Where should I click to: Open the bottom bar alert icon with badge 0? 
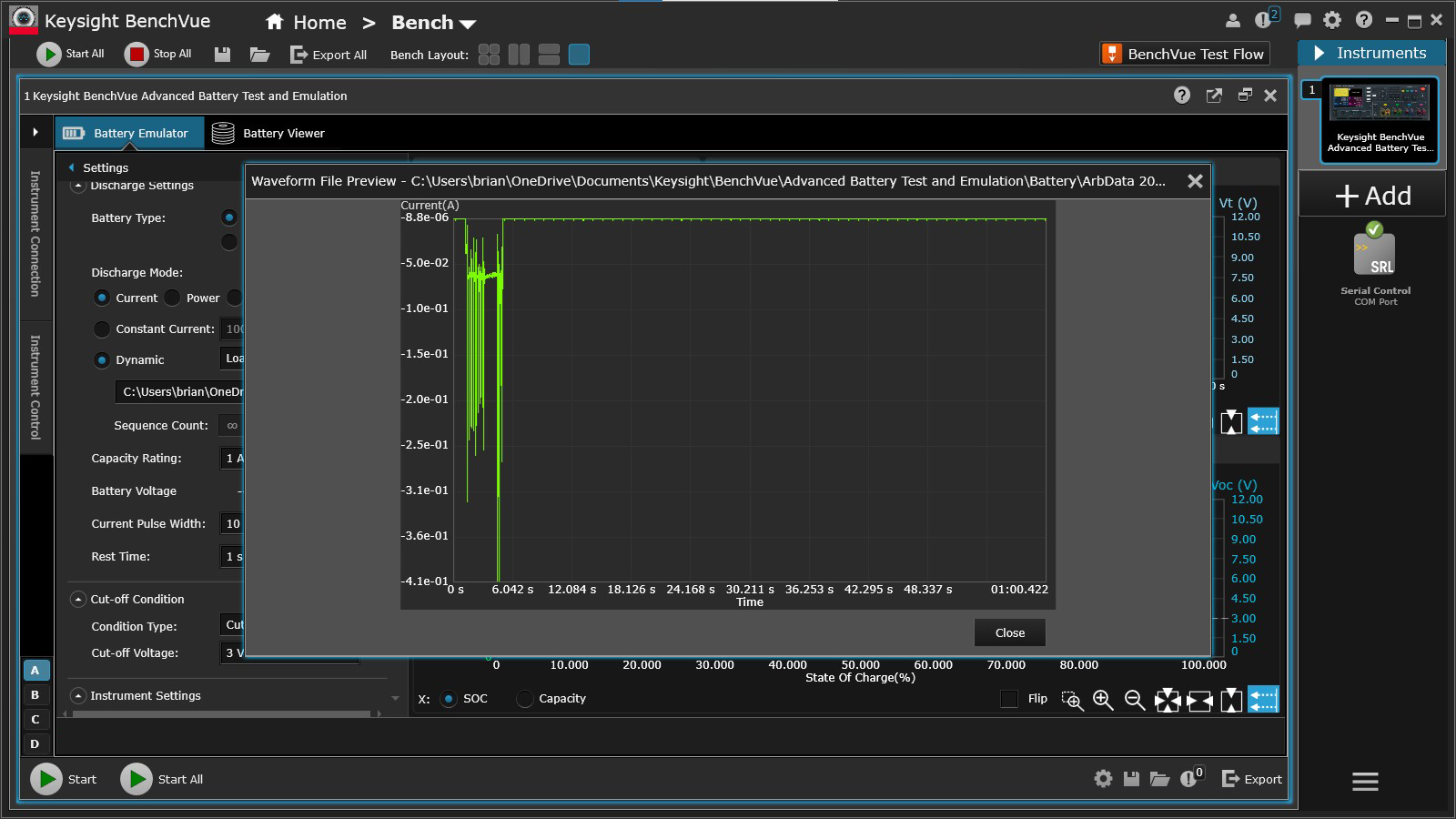click(1191, 777)
